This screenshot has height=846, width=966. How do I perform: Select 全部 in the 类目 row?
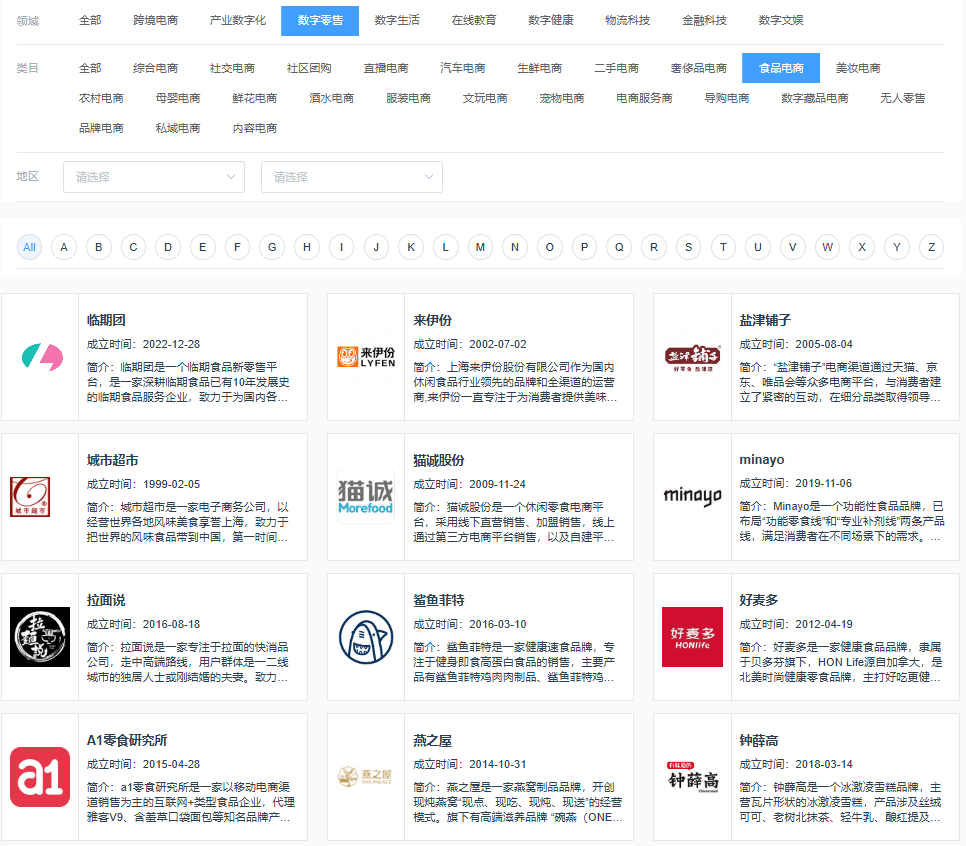click(90, 68)
